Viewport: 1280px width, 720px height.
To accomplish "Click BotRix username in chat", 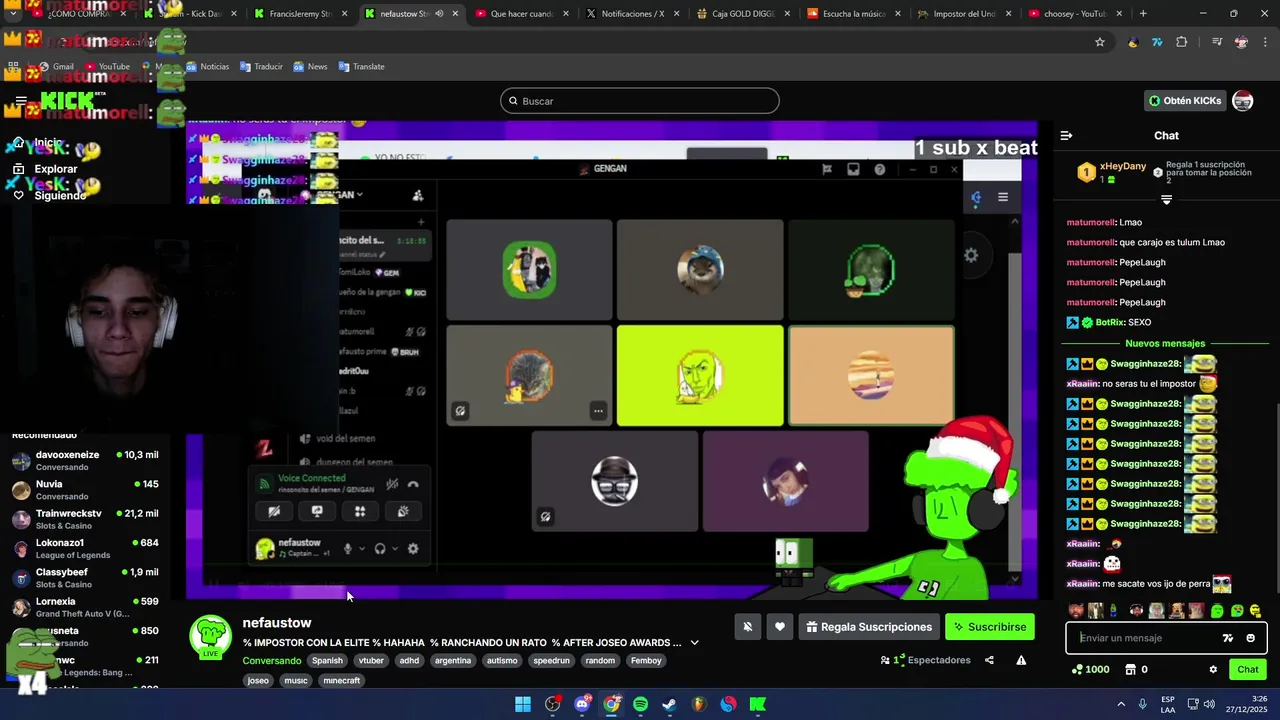I will [x=1110, y=323].
